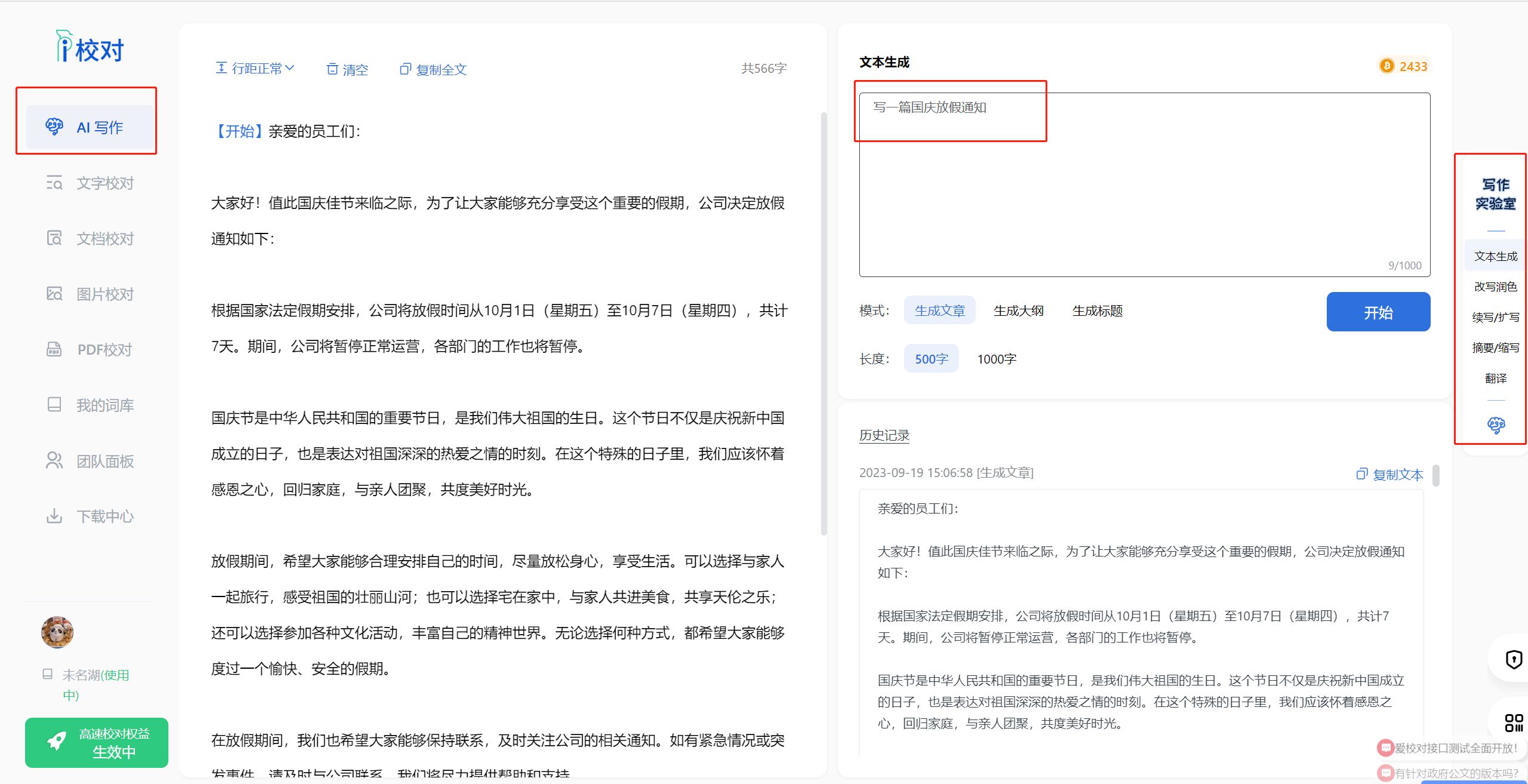This screenshot has height=784, width=1528.
Task: Click the 写作实验室 panel title
Action: point(1495,194)
